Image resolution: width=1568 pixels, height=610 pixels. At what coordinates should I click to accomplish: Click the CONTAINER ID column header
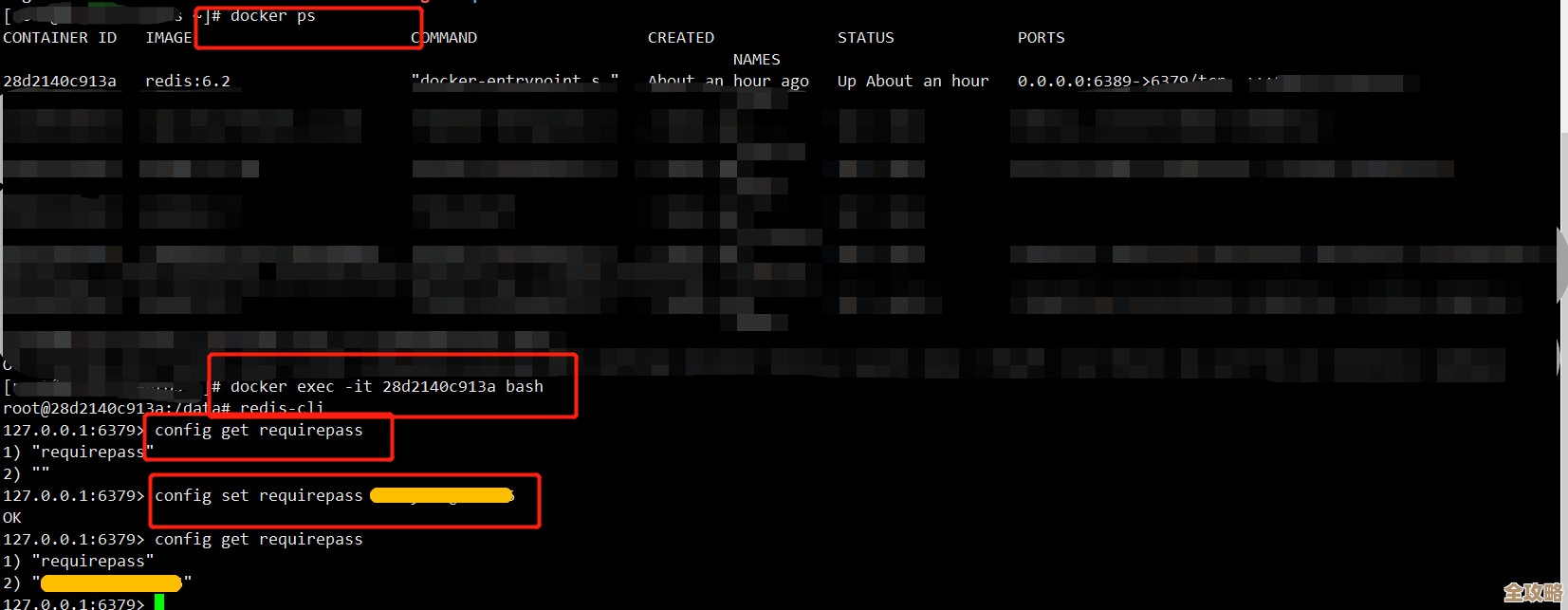[60, 38]
